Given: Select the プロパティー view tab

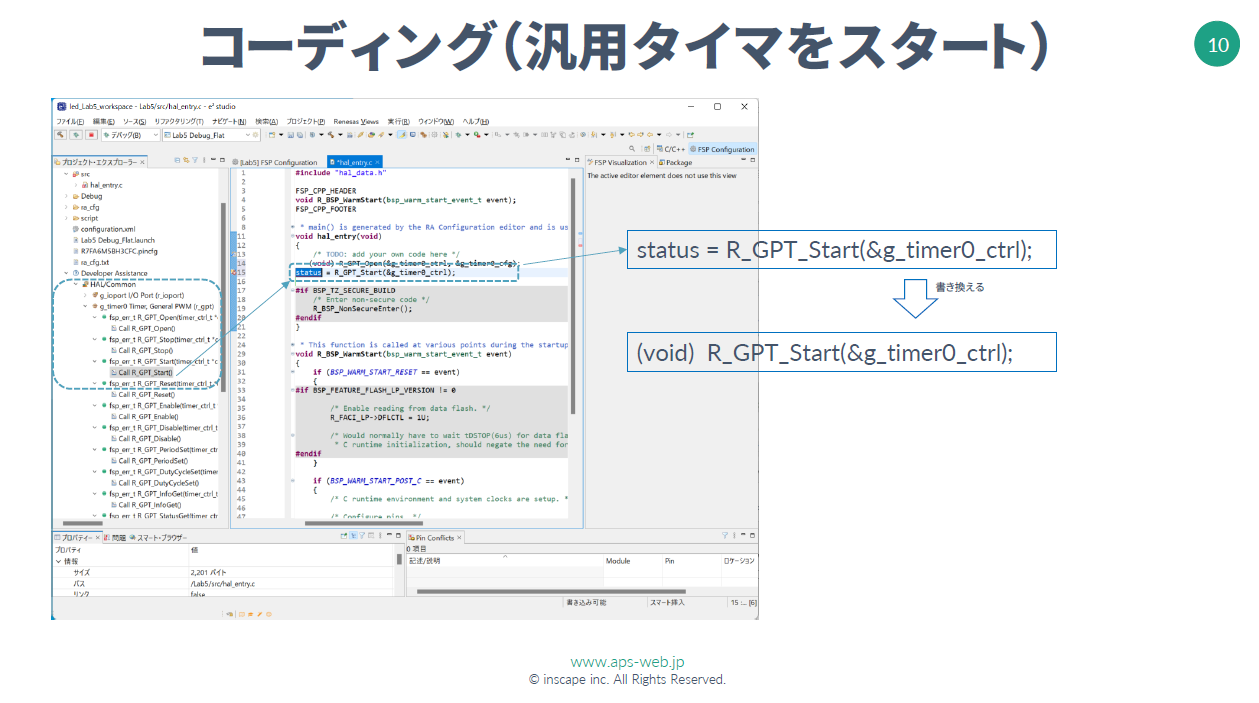Looking at the screenshot, I should click(x=76, y=538).
